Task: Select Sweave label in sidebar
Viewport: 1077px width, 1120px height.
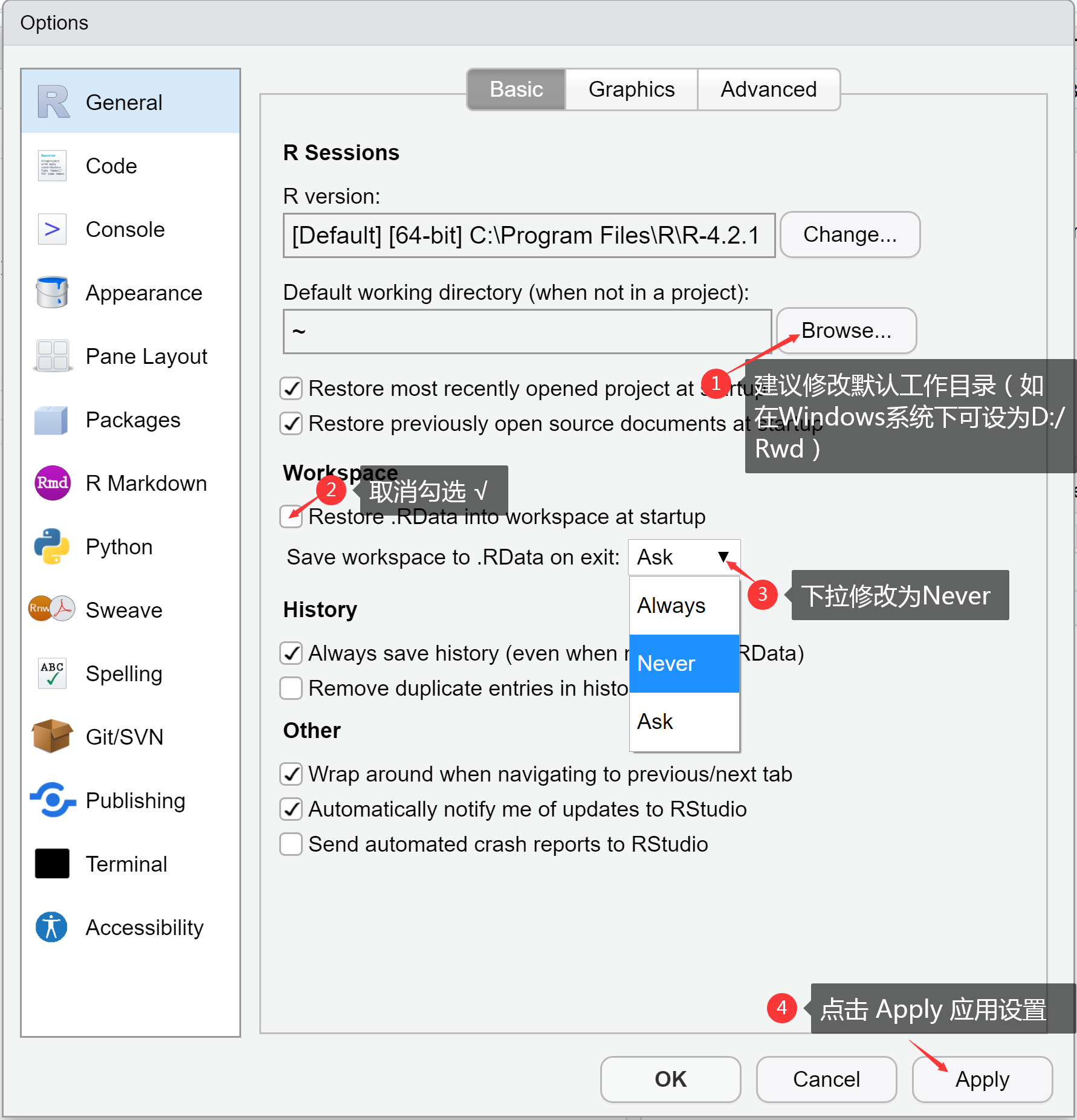Action: pos(124,610)
